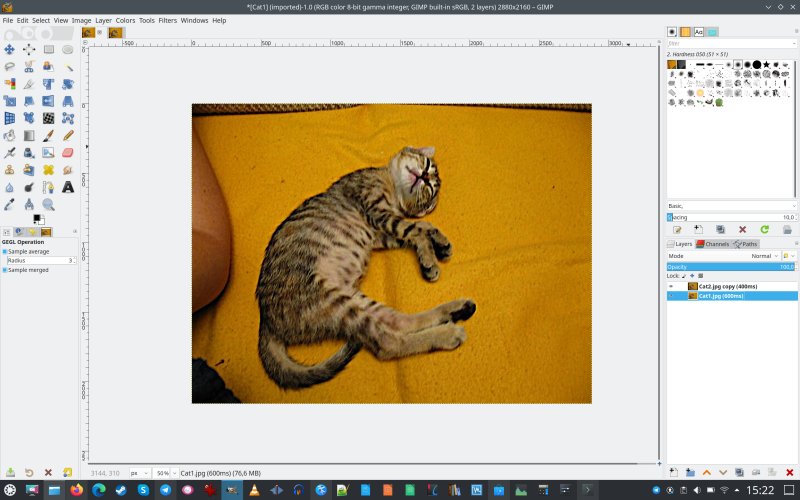Toggle visibility of Cat1.jpg layer

point(671,296)
